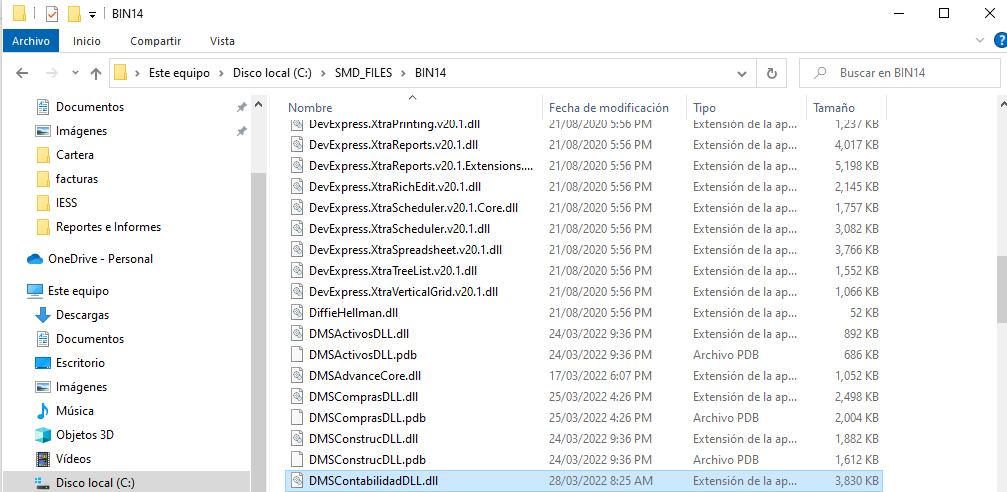Open the facturas folder in sidebar

click(x=77, y=179)
